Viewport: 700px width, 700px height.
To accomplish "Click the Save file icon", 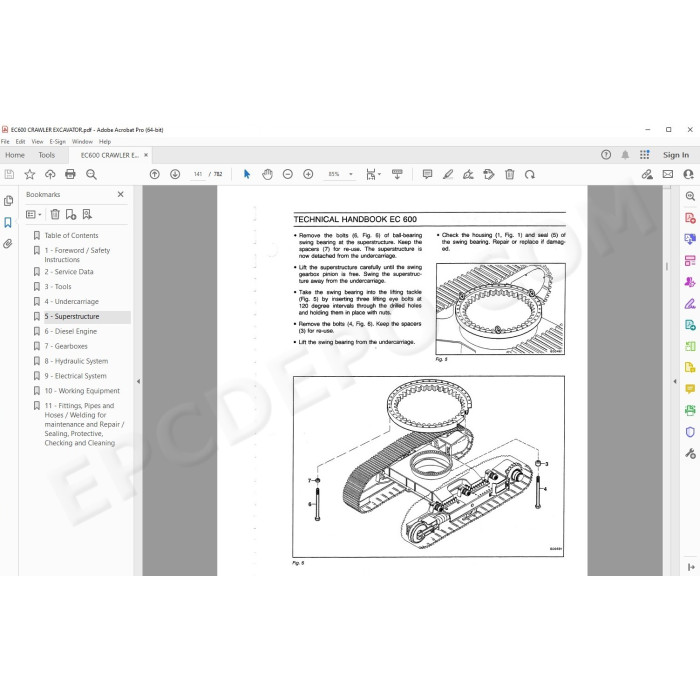I will pos(9,174).
